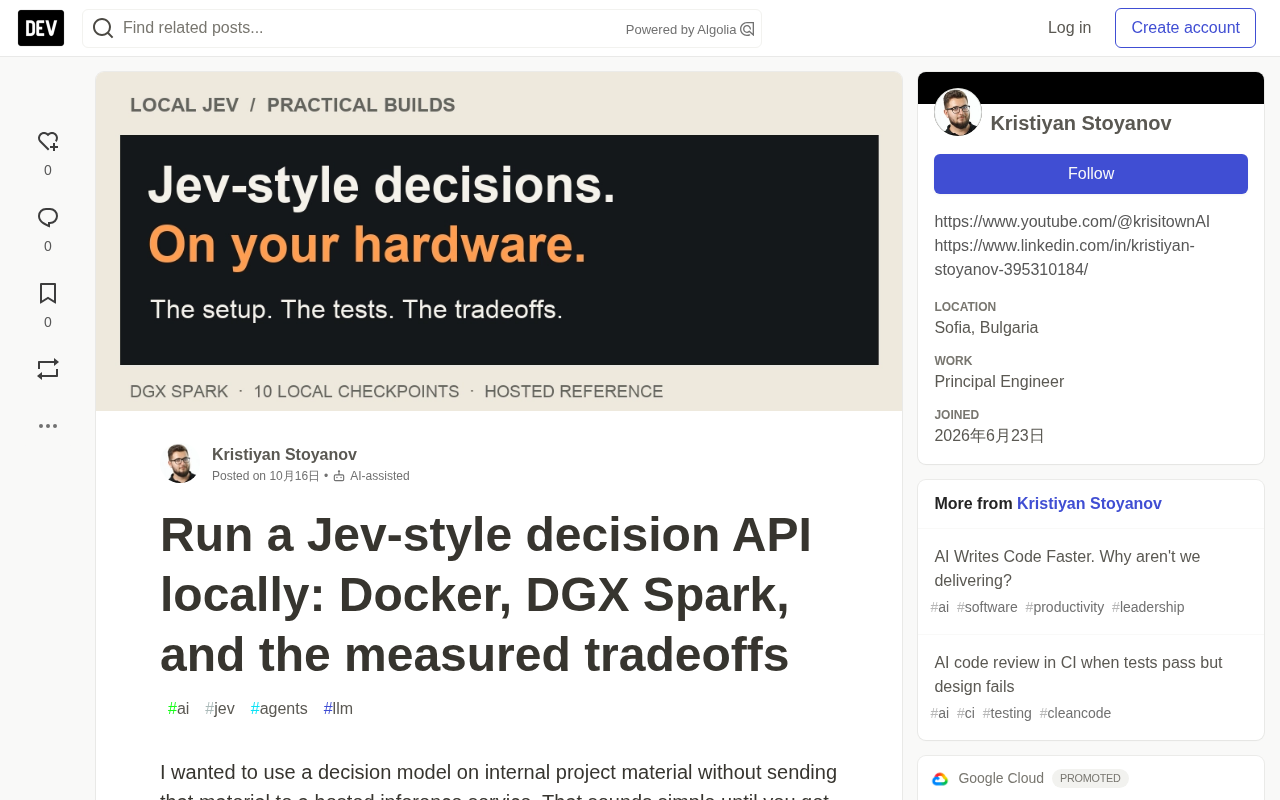Viewport: 1280px width, 800px height.
Task: Open the #agents tag
Action: [279, 708]
